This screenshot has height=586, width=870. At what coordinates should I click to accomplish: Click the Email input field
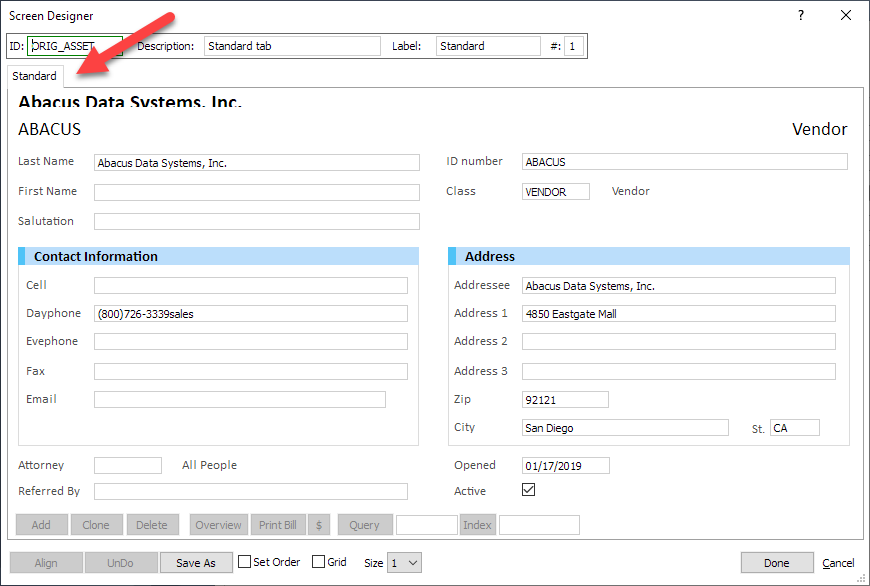pos(240,400)
